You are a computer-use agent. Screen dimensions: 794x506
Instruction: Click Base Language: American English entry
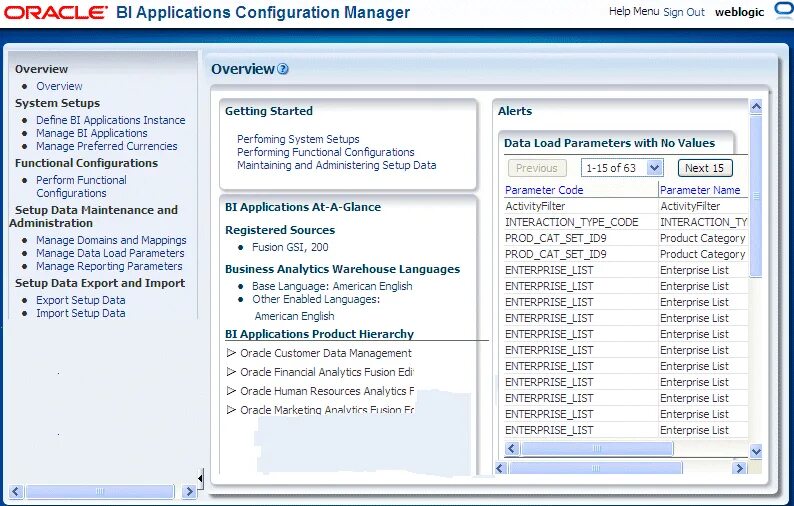[x=332, y=286]
